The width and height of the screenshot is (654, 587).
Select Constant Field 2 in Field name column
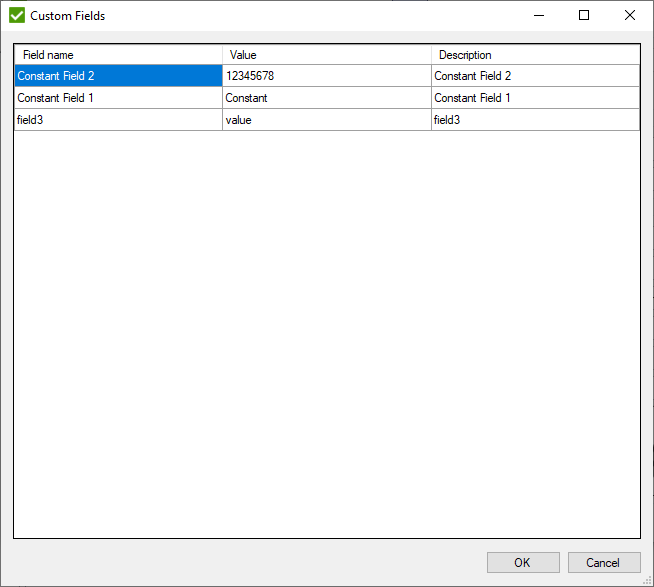[x=118, y=76]
